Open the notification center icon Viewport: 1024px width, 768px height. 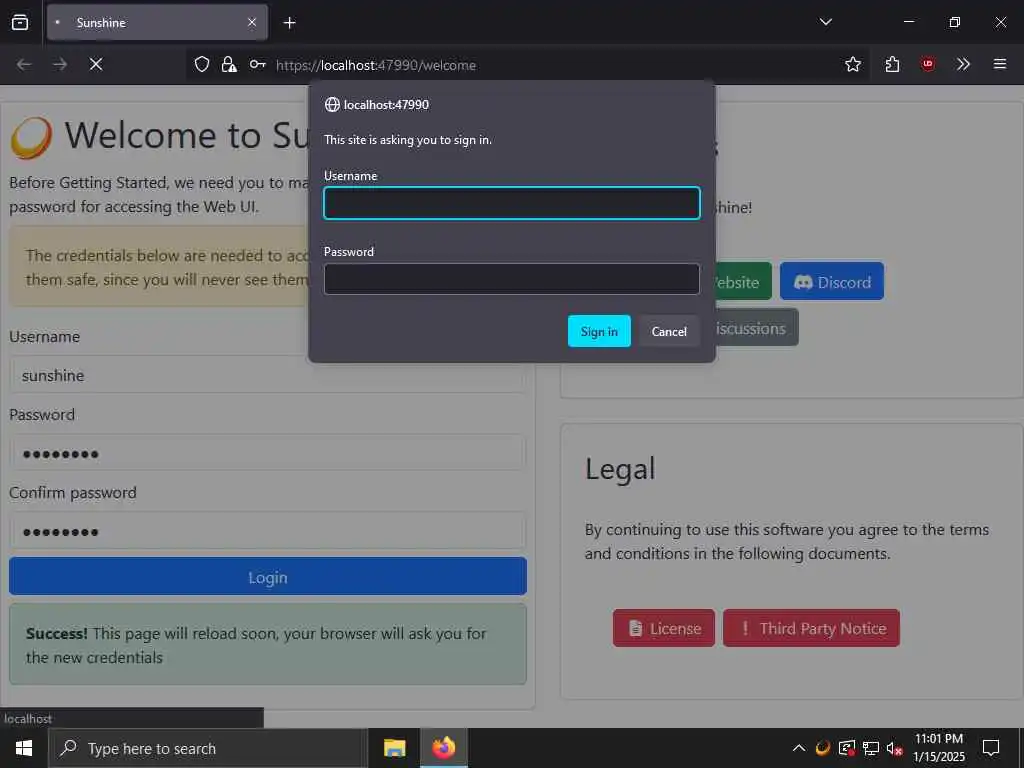tap(991, 748)
